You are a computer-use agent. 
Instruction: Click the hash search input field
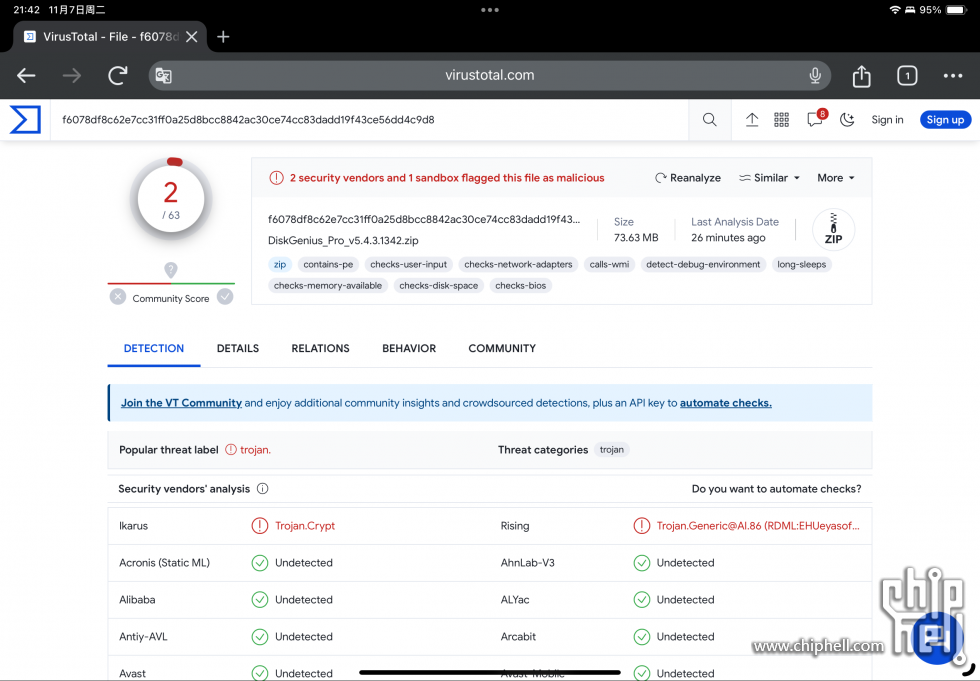click(369, 119)
